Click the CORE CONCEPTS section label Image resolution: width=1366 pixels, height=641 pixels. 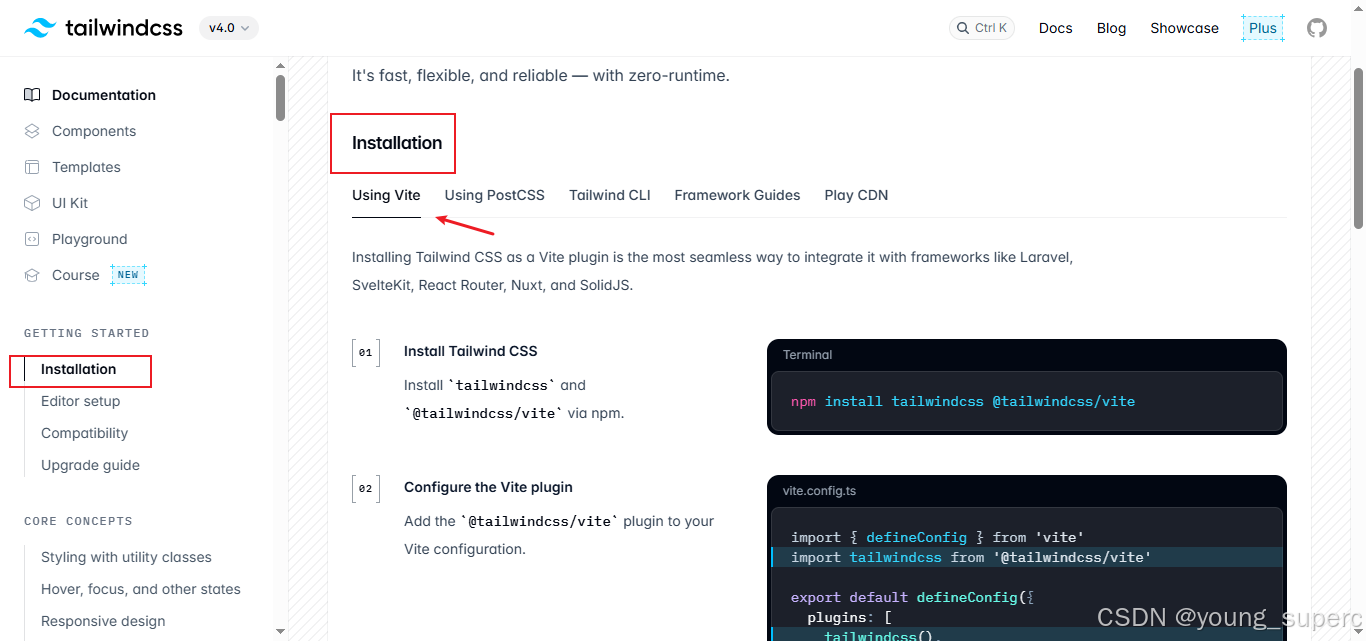tap(79, 521)
